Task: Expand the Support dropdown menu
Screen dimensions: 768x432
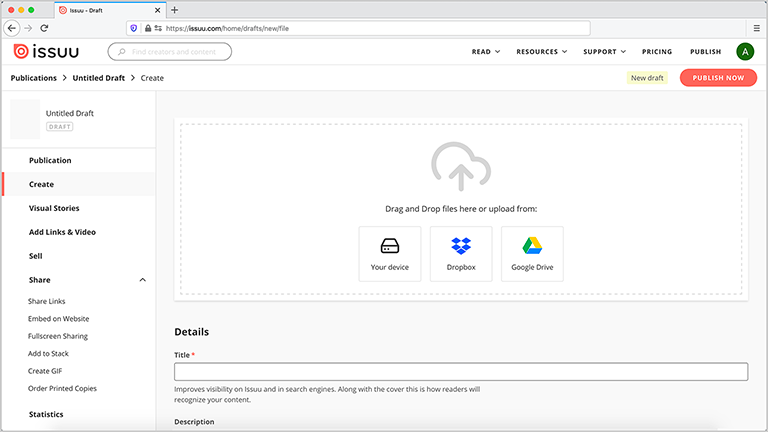Action: coord(604,52)
